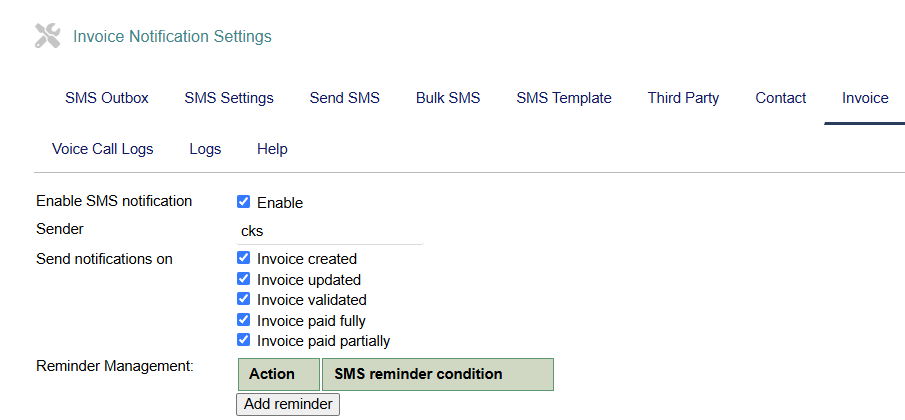The image size is (905, 420).
Task: Select the SMS Template tab
Action: (564, 98)
